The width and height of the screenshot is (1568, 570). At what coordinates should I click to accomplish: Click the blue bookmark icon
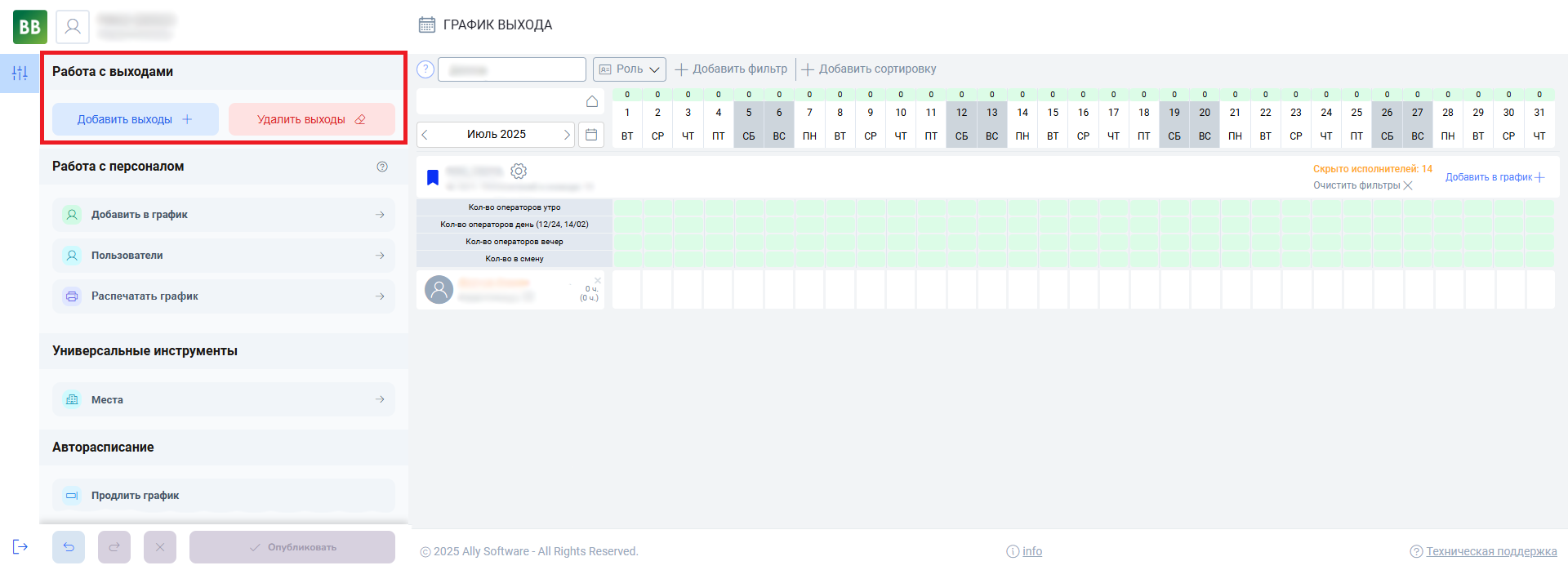[x=433, y=177]
